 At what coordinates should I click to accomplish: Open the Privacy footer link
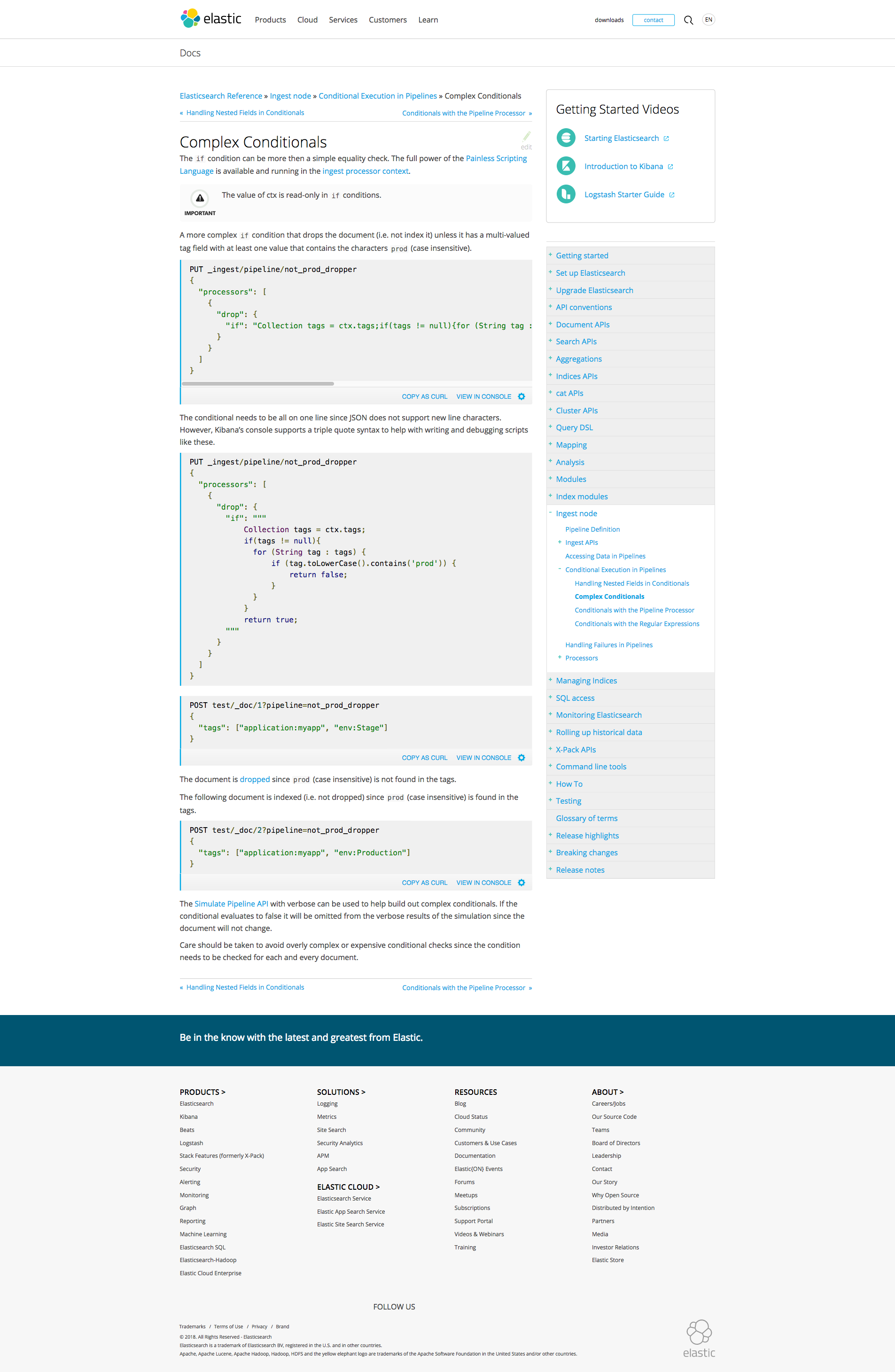[x=259, y=1326]
